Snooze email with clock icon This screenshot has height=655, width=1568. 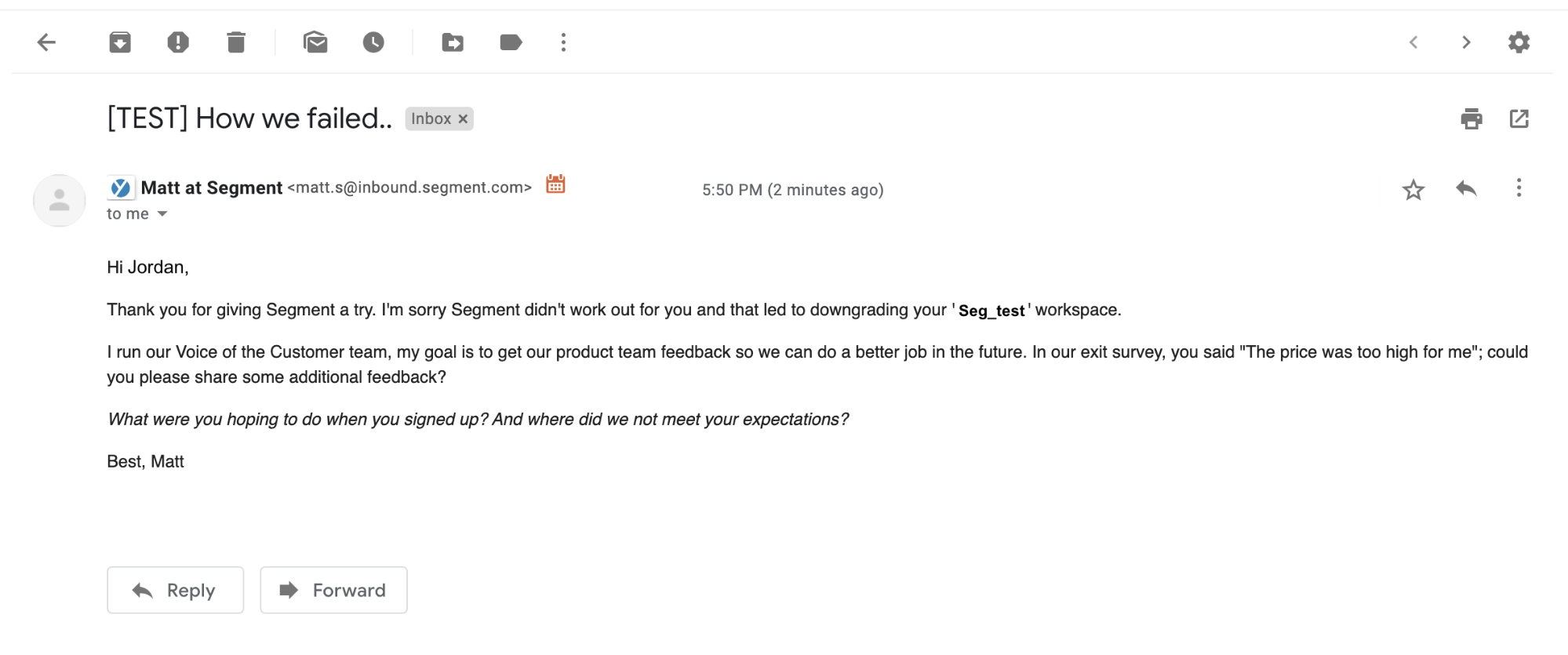[x=373, y=42]
